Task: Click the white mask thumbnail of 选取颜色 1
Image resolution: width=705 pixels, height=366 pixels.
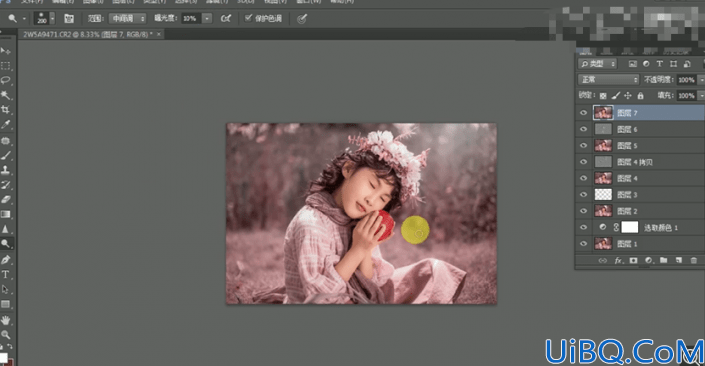Action: tap(629, 227)
